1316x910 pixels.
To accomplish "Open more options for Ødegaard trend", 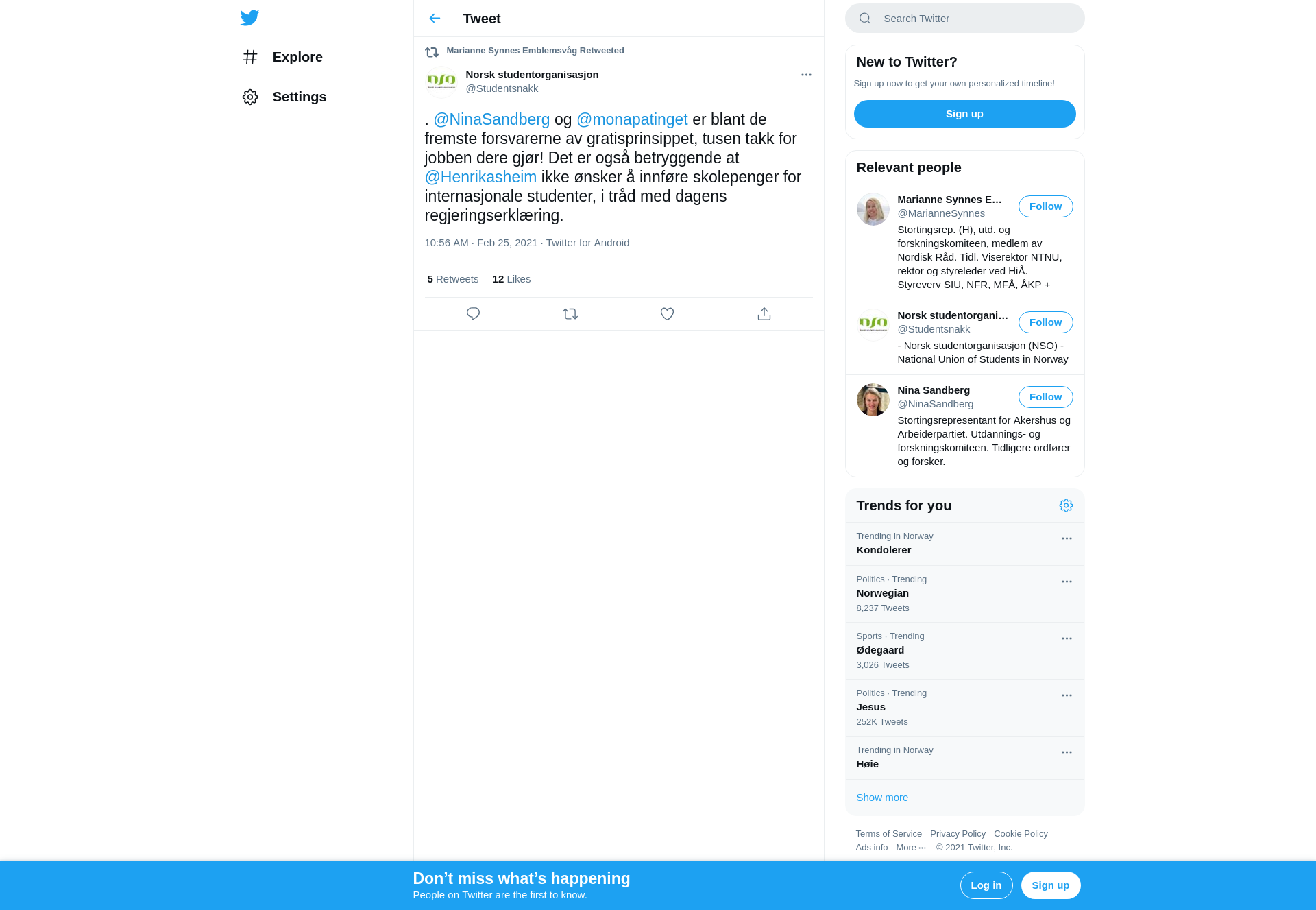I will (1067, 638).
